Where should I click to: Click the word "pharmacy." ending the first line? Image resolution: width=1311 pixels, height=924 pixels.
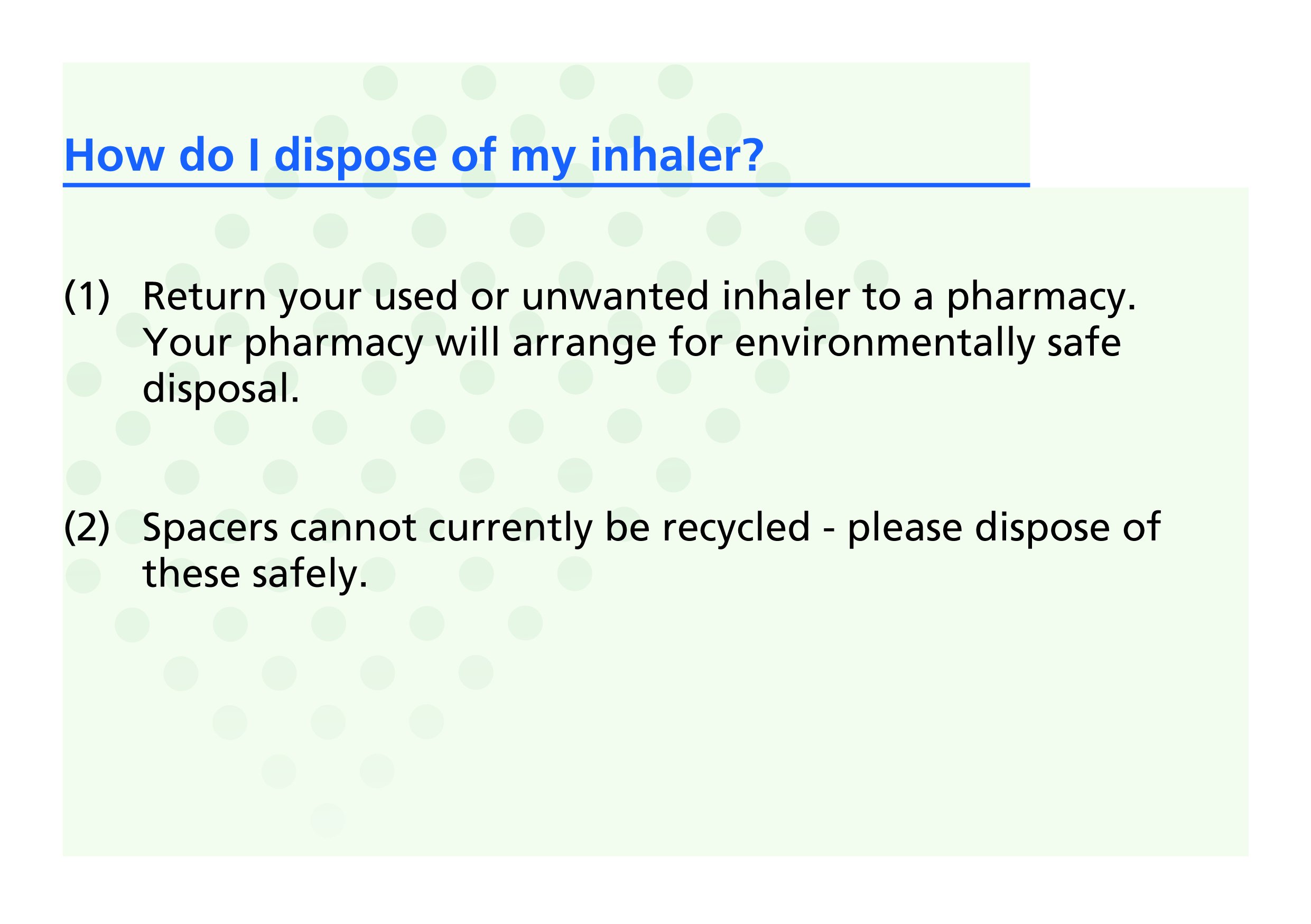pos(1041,298)
